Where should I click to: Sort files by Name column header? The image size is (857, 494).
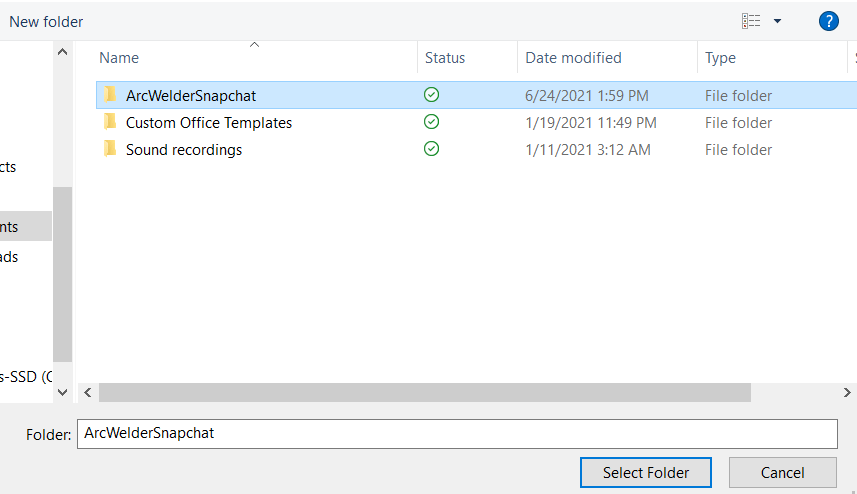(x=119, y=58)
